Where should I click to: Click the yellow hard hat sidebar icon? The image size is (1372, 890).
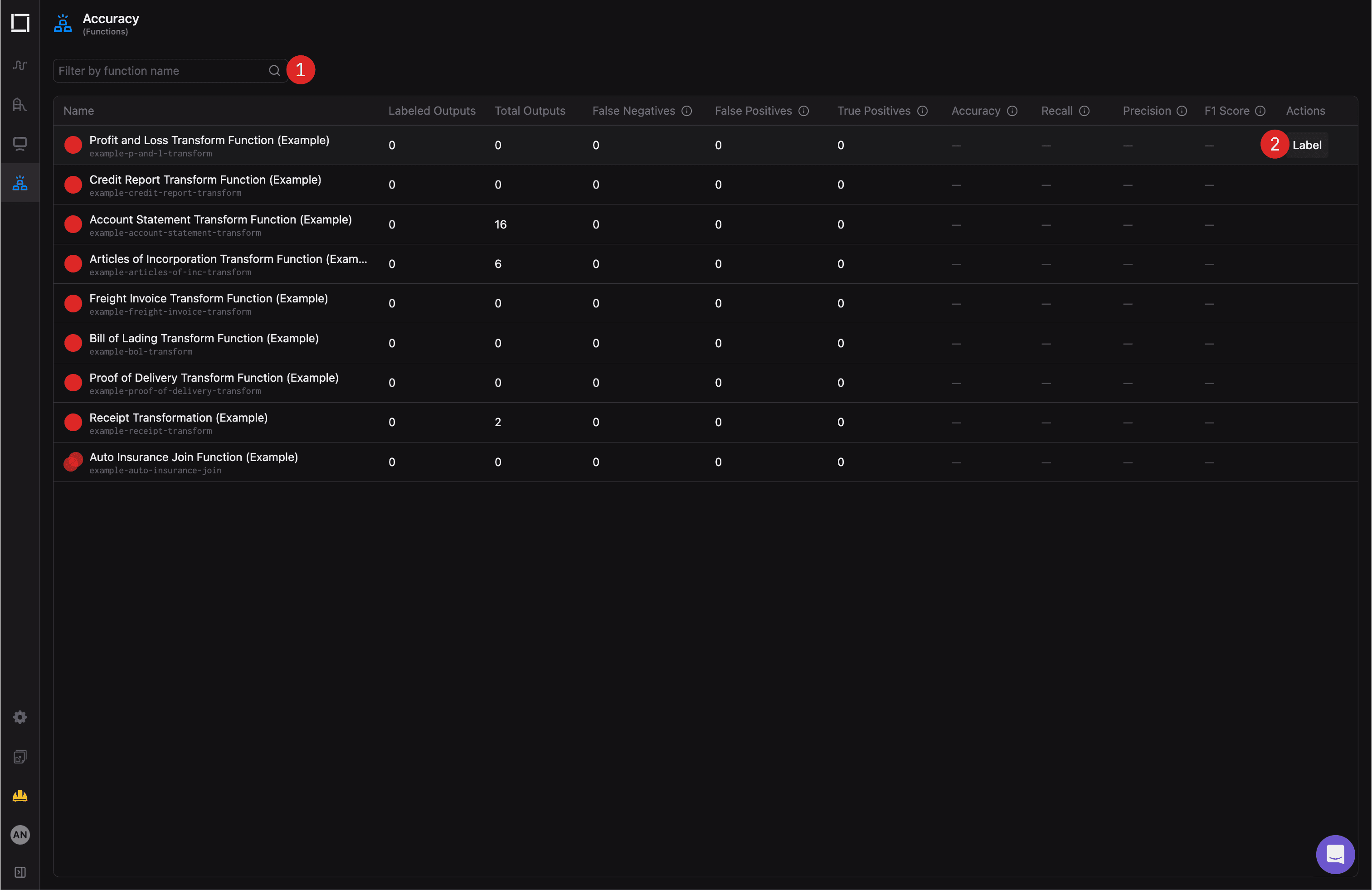pos(20,796)
